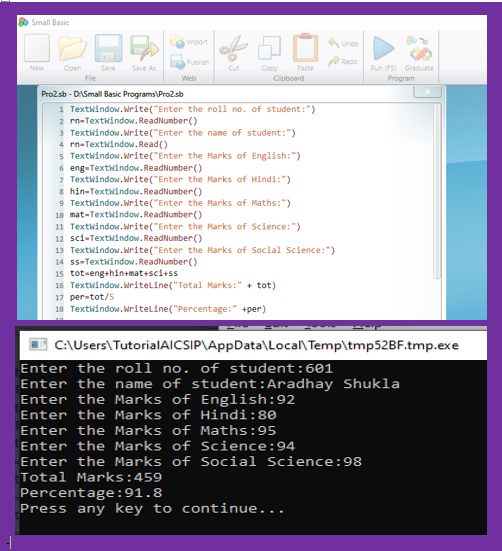Click console line Aradhay Shukla
502x551 pixels.
click(210, 384)
